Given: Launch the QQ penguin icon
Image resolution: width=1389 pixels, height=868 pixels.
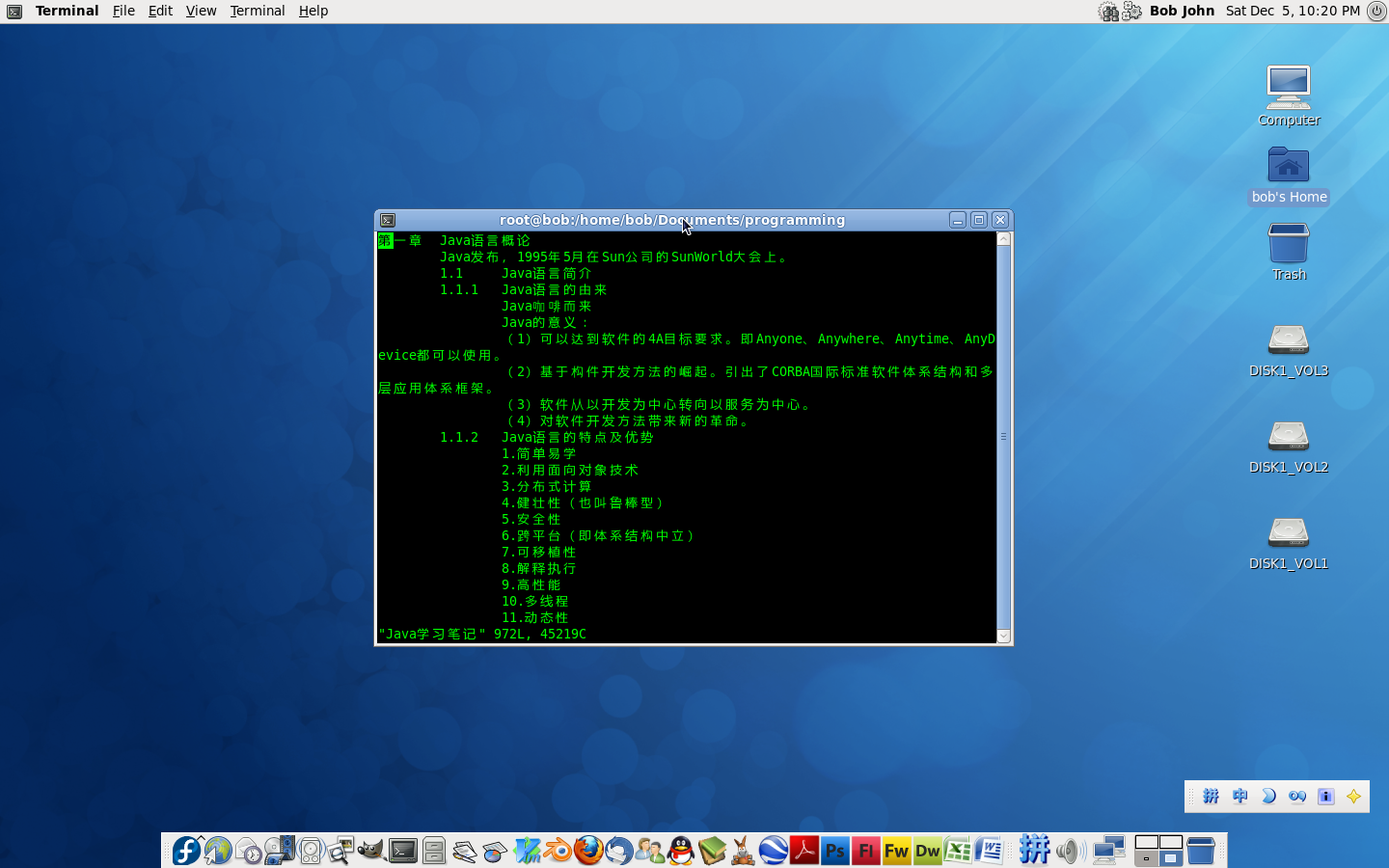Looking at the screenshot, I should pos(681,851).
